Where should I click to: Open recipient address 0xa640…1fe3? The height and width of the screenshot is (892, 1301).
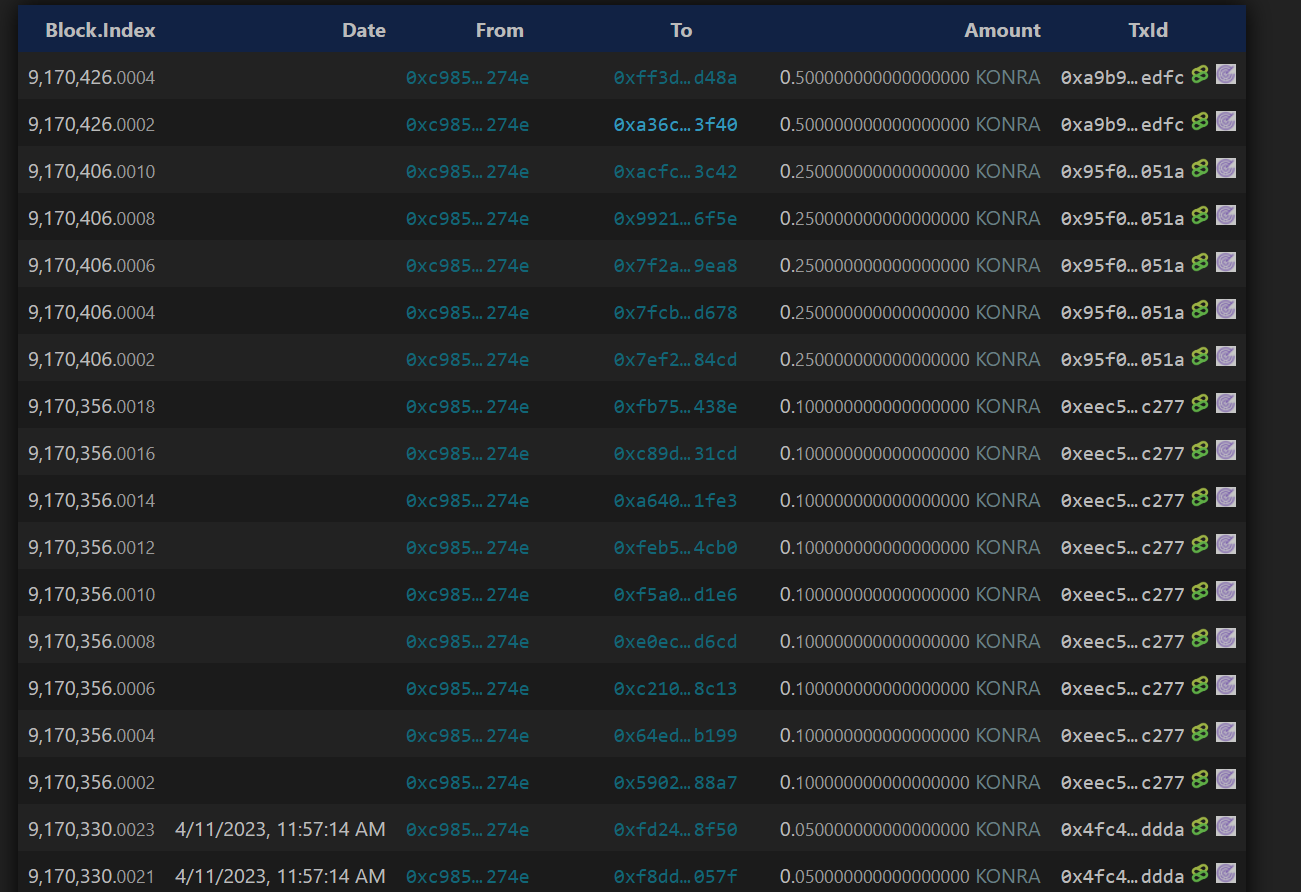(x=675, y=500)
